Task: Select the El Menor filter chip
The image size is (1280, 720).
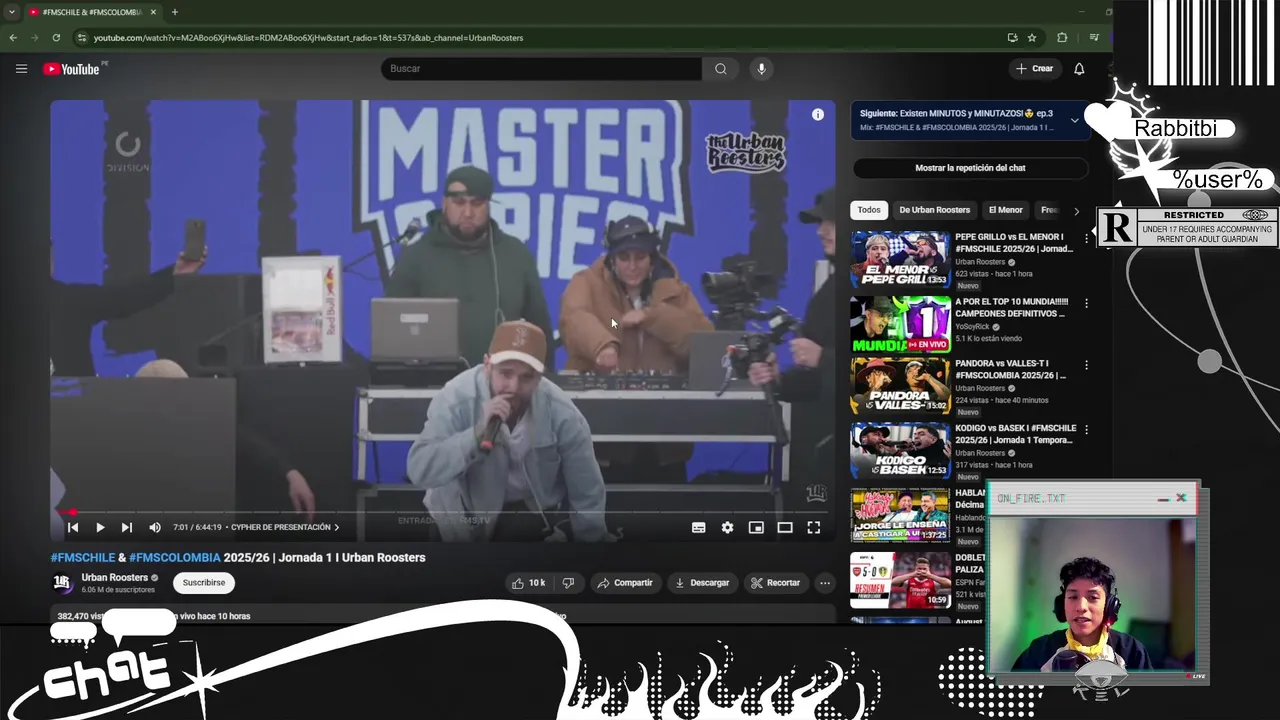Action: point(1005,210)
